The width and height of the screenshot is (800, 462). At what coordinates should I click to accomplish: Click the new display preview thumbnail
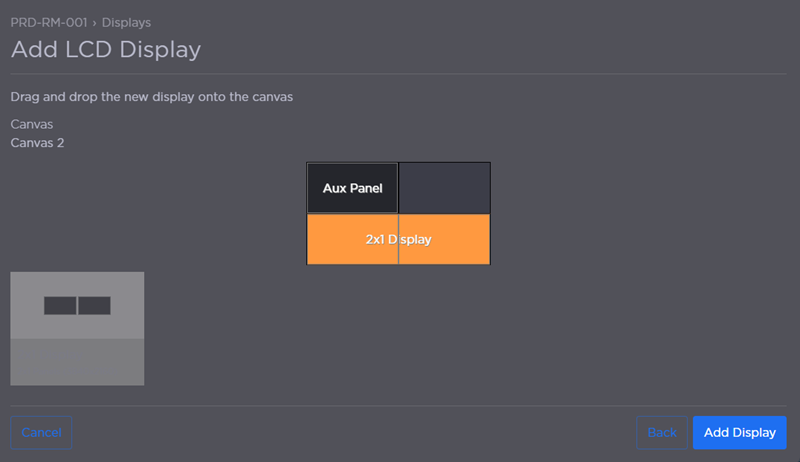point(77,328)
